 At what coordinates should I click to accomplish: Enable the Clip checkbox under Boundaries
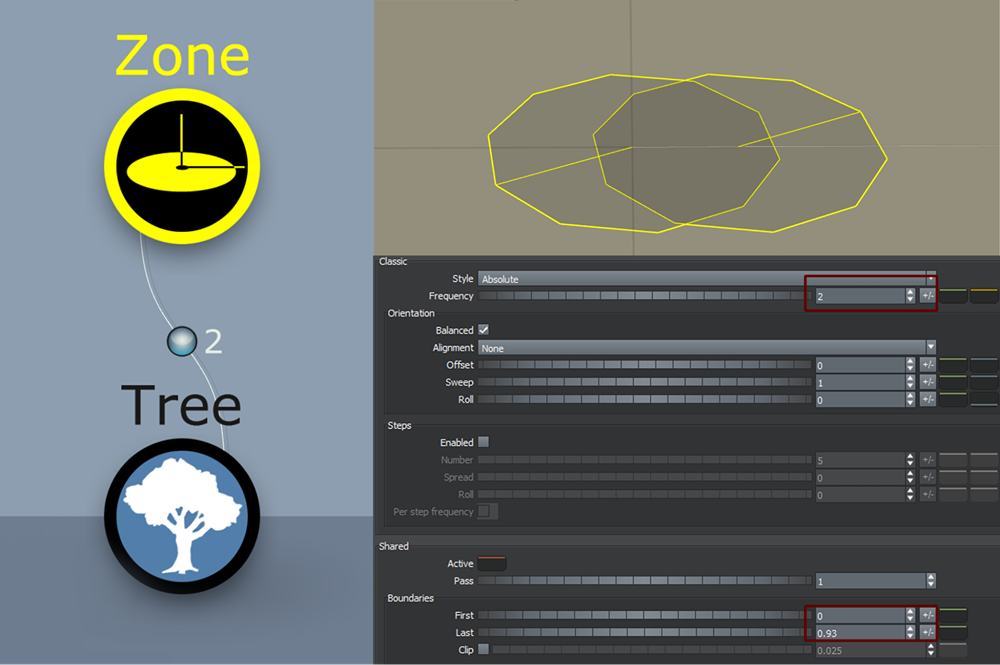point(483,649)
